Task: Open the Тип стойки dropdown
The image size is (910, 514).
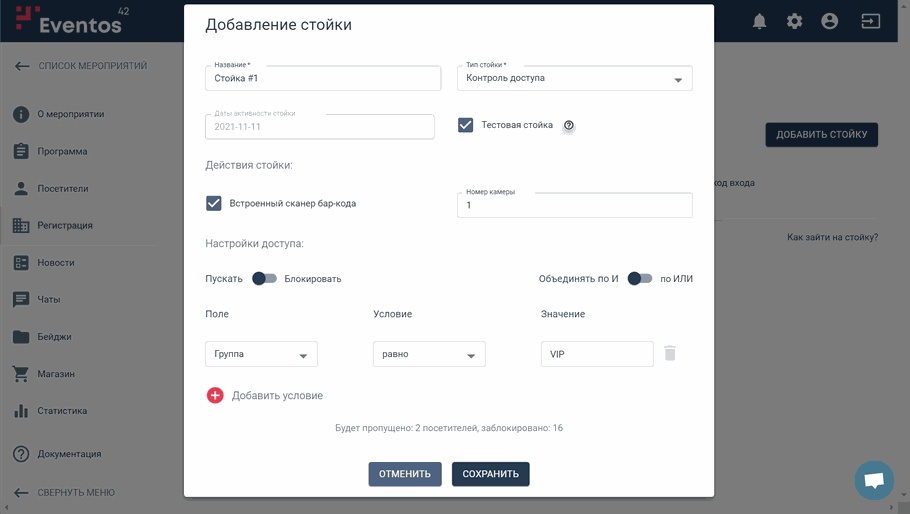Action: pyautogui.click(x=574, y=79)
